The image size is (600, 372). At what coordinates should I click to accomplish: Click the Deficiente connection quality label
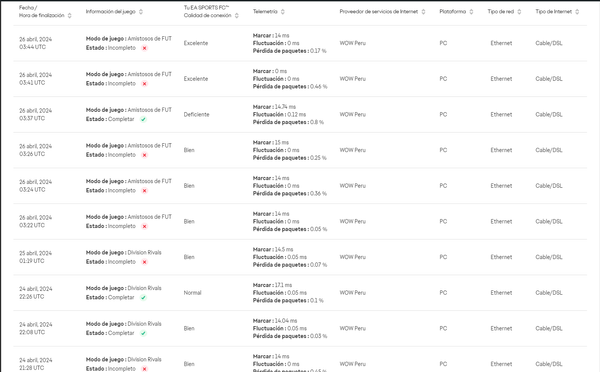click(x=196, y=114)
